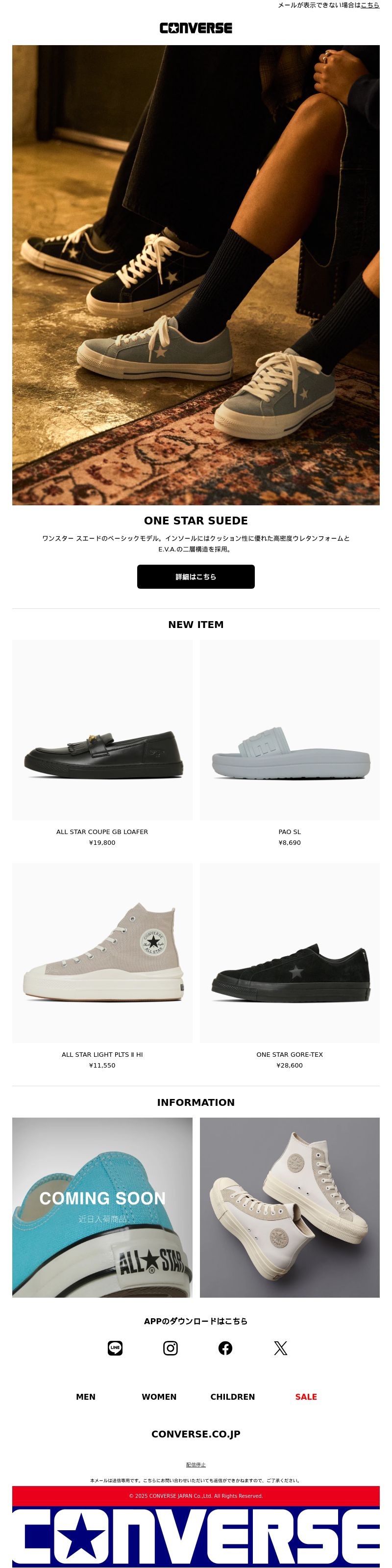Click the large Converse footer logo
Screen dimensions: 392x1568
click(196, 1537)
